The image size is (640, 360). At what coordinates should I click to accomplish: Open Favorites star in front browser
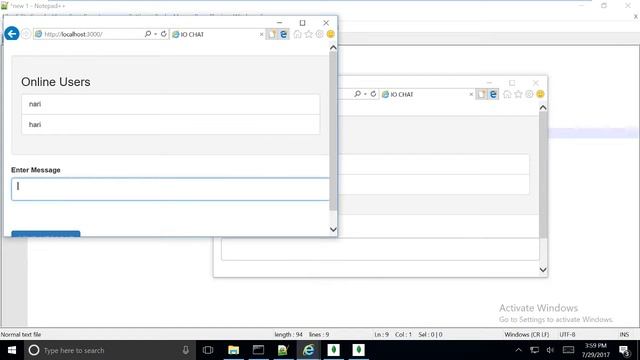309,34
